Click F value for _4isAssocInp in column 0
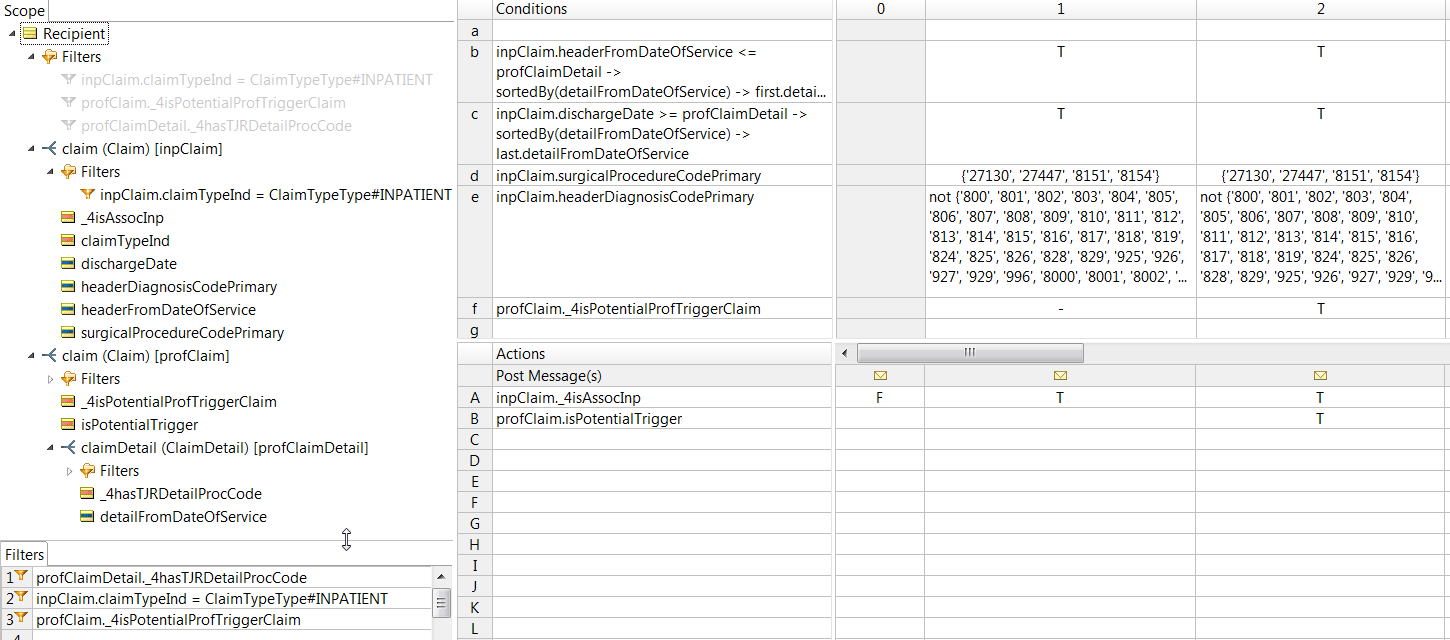This screenshot has width=1450, height=640. pos(880,398)
